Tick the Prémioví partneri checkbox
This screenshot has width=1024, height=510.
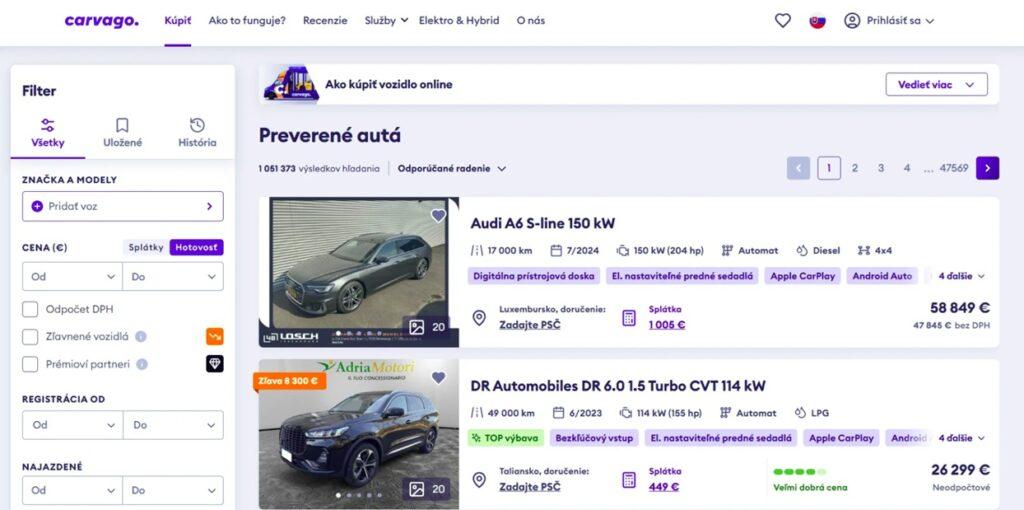(x=30, y=364)
